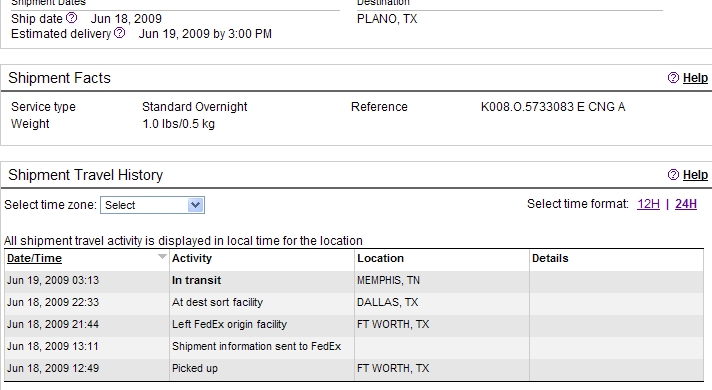Click the Location column header
The height and width of the screenshot is (390, 712).
point(381,258)
